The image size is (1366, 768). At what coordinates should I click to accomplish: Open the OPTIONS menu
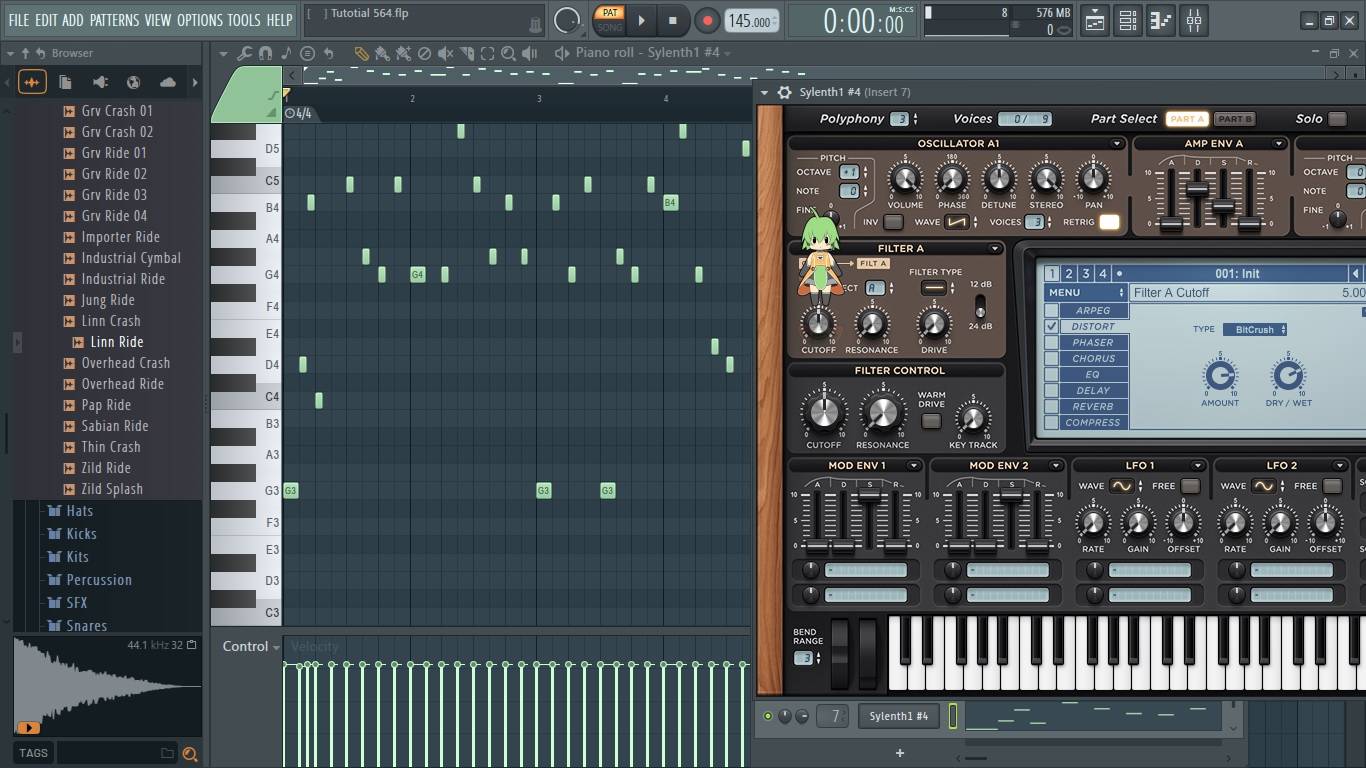click(x=199, y=20)
